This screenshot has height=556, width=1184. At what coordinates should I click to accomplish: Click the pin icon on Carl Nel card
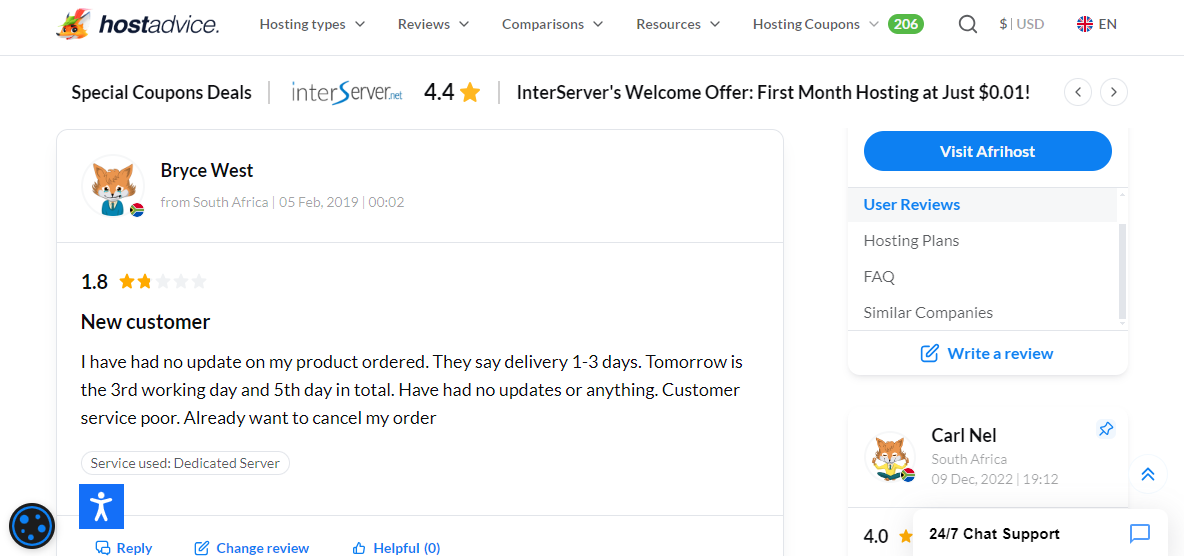(1105, 429)
